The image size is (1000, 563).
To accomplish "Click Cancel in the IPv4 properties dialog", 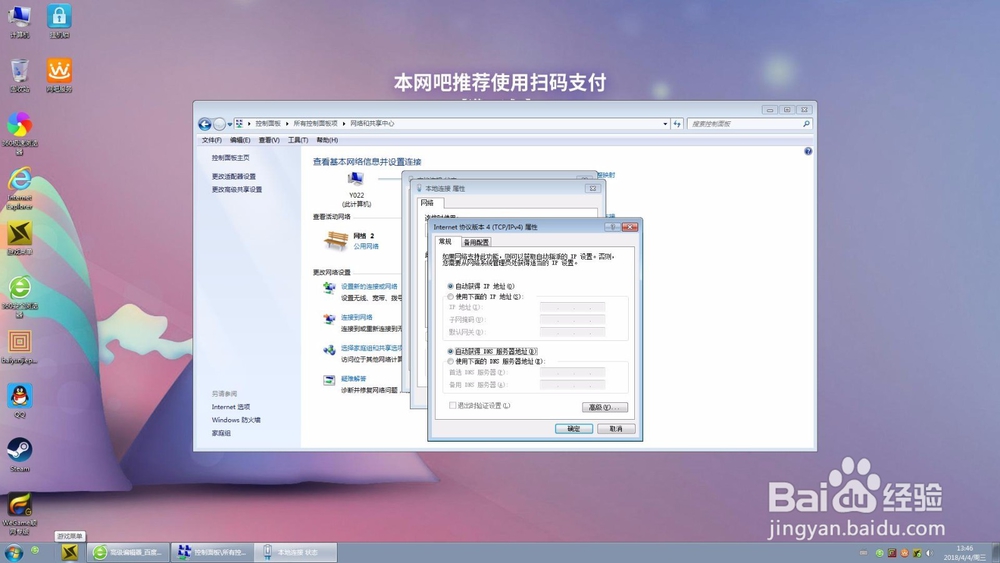I will (x=616, y=428).
